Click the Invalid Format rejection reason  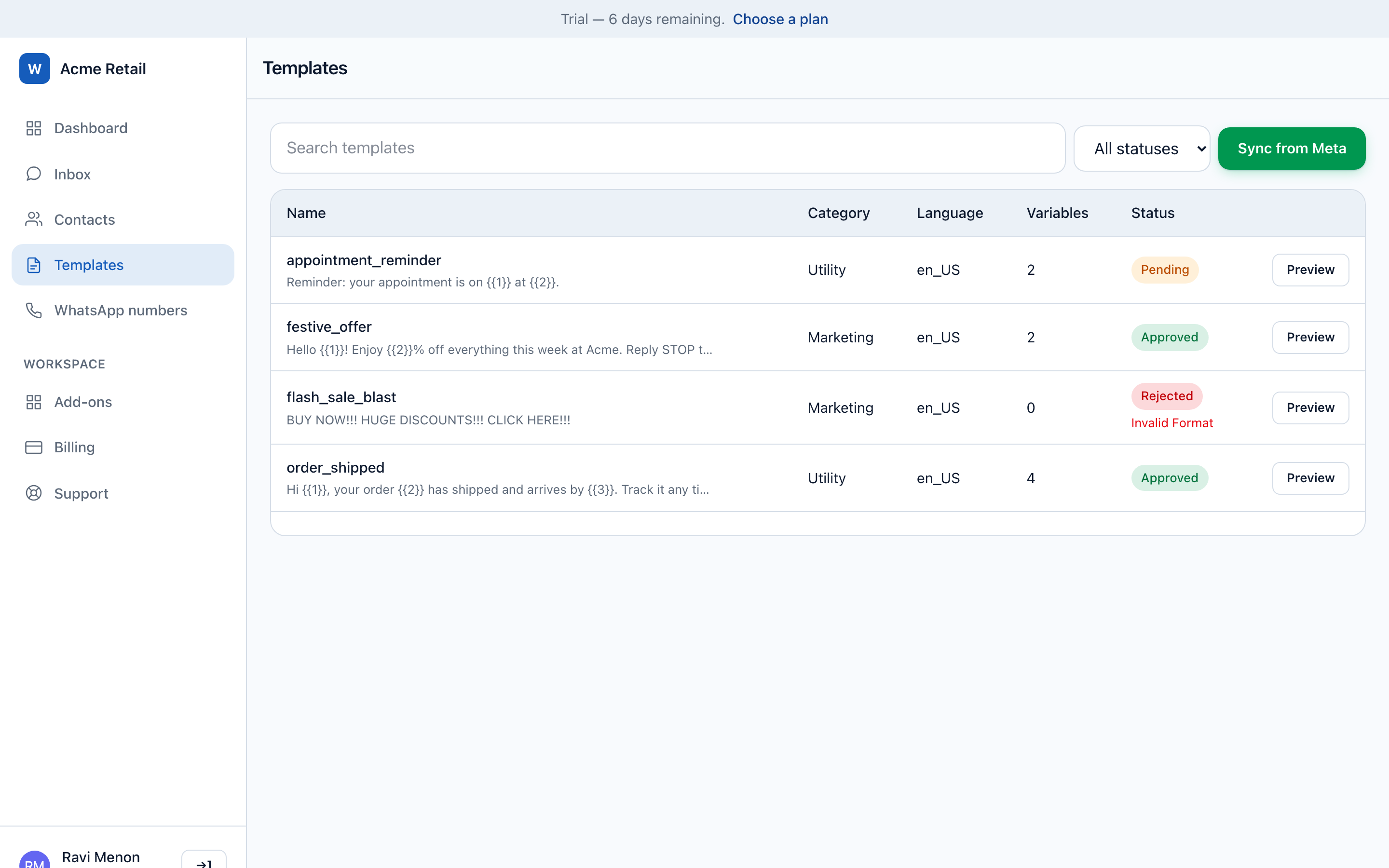pos(1171,423)
